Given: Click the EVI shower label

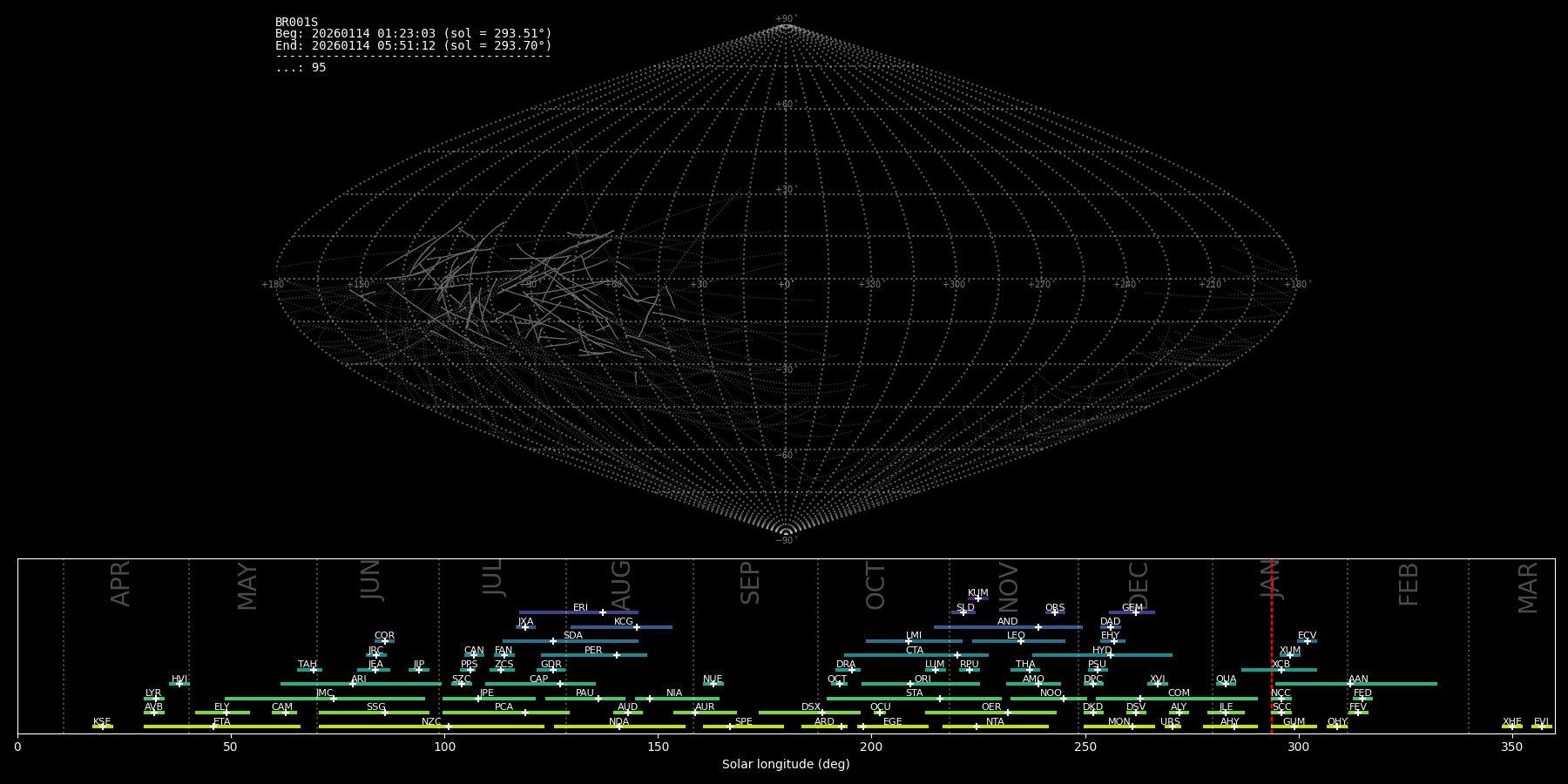Looking at the screenshot, I should click(1541, 722).
